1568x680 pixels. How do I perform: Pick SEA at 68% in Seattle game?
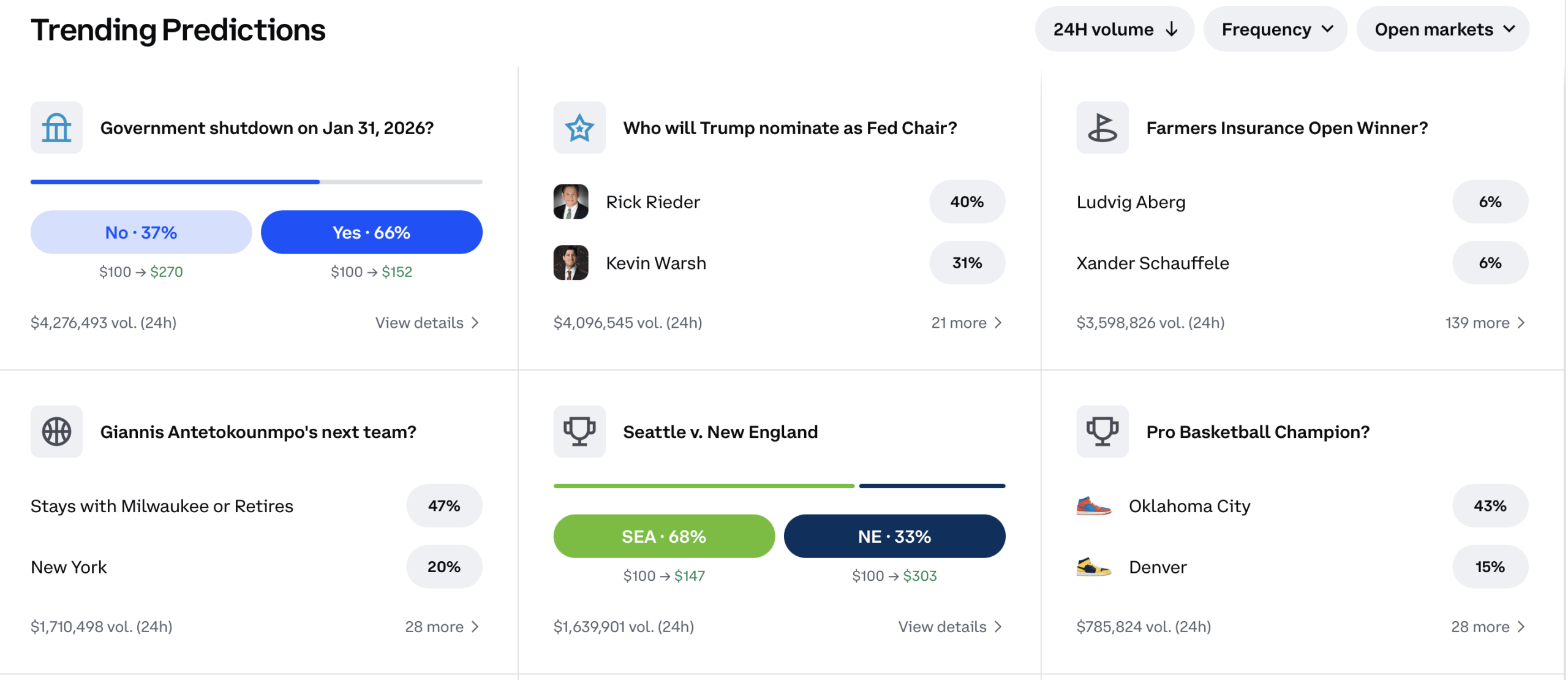664,536
